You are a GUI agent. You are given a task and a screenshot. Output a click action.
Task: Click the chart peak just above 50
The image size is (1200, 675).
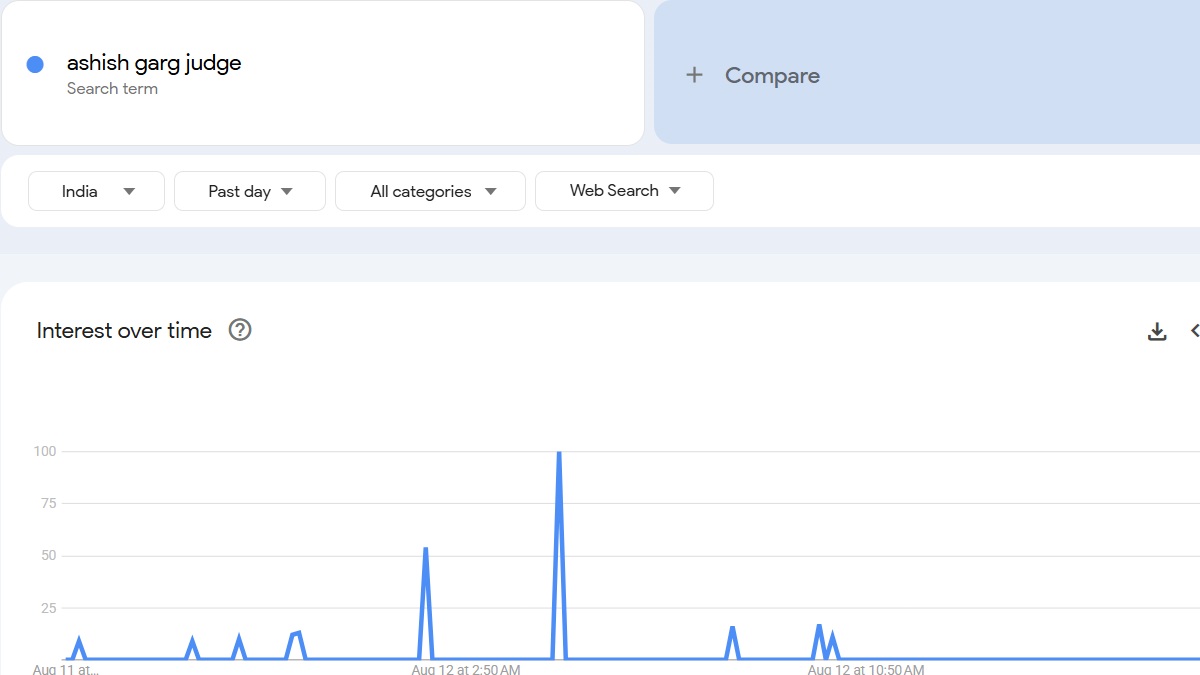[x=426, y=549]
